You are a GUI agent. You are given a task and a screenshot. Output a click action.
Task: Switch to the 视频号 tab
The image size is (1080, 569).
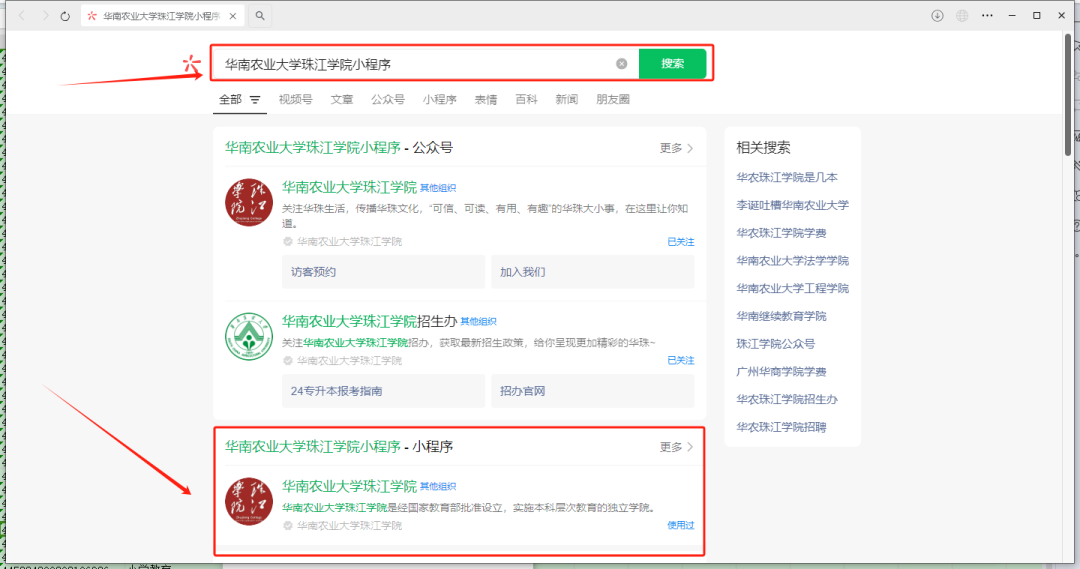click(295, 99)
